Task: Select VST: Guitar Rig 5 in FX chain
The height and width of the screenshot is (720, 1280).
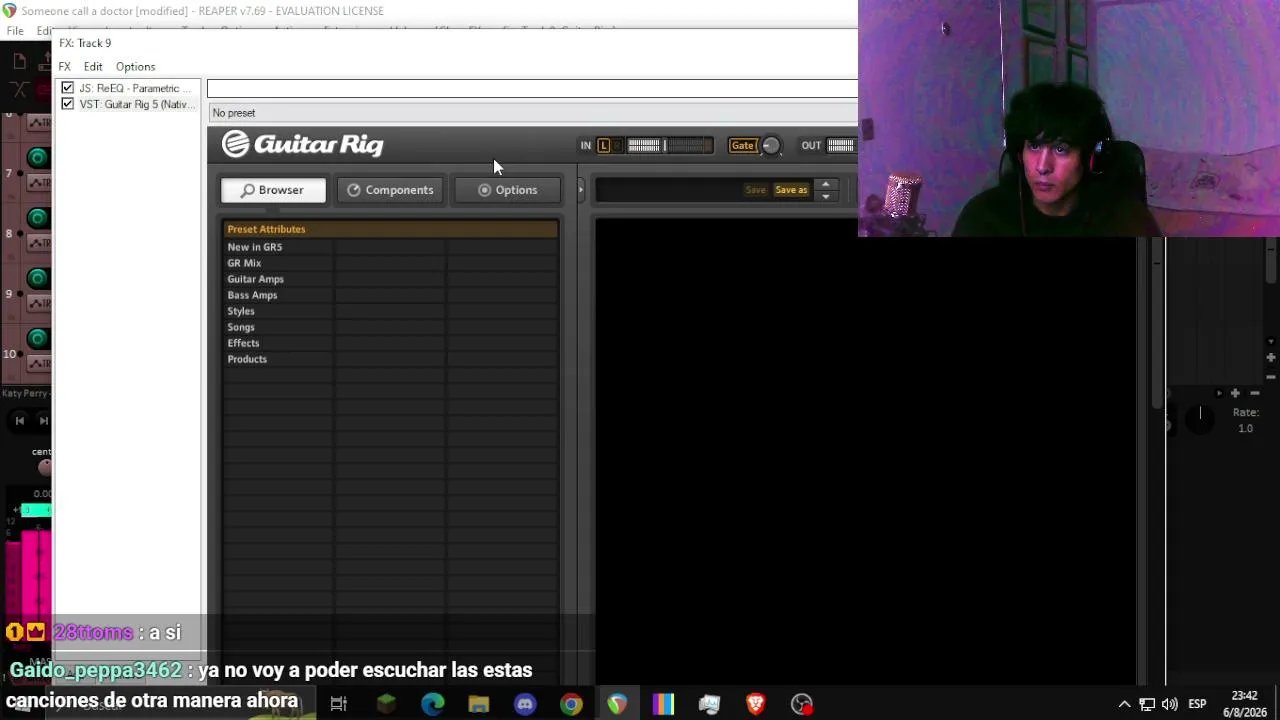Action: tap(135, 104)
